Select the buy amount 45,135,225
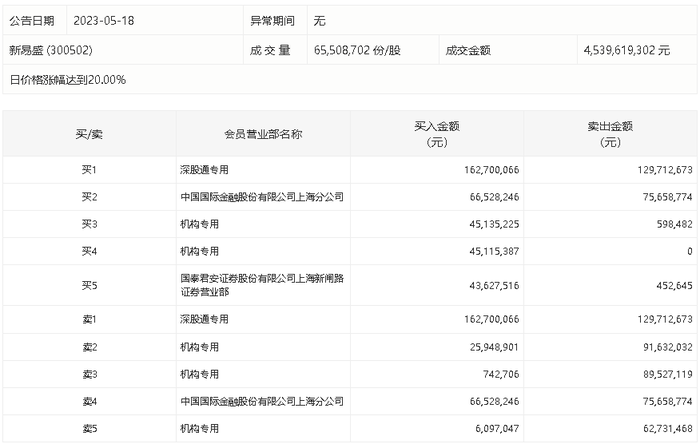700x444 pixels. point(494,224)
